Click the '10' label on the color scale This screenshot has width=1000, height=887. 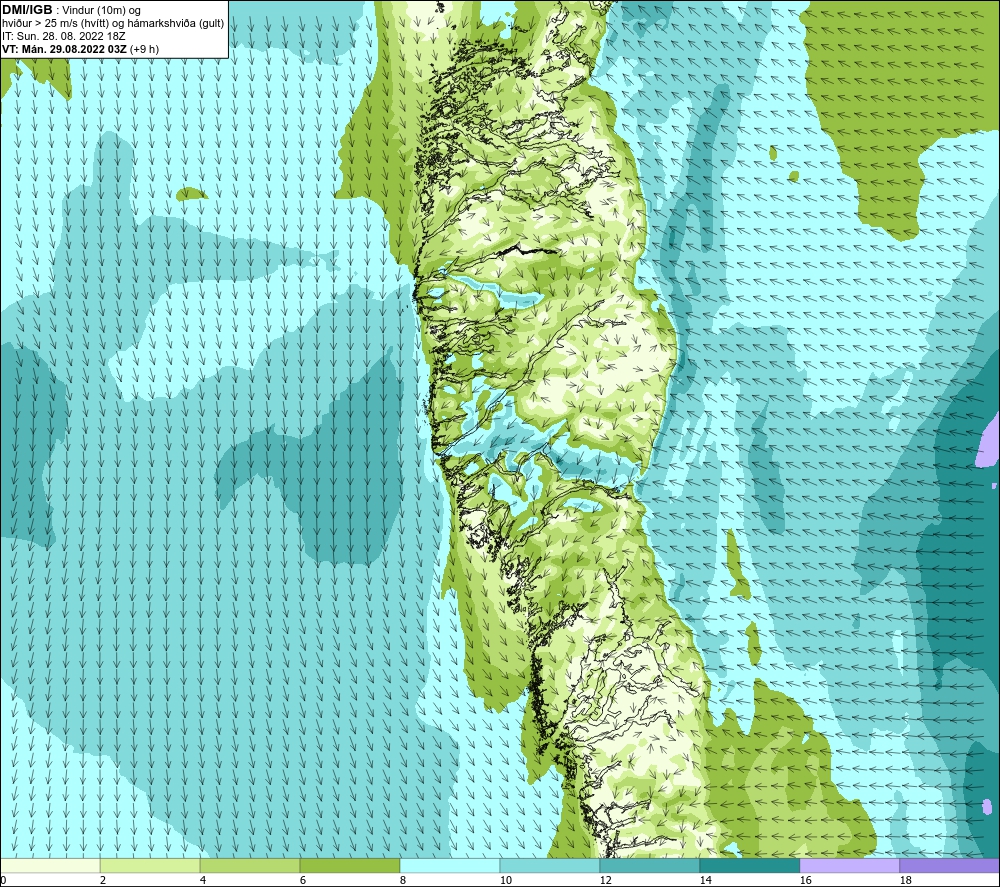pos(505,880)
